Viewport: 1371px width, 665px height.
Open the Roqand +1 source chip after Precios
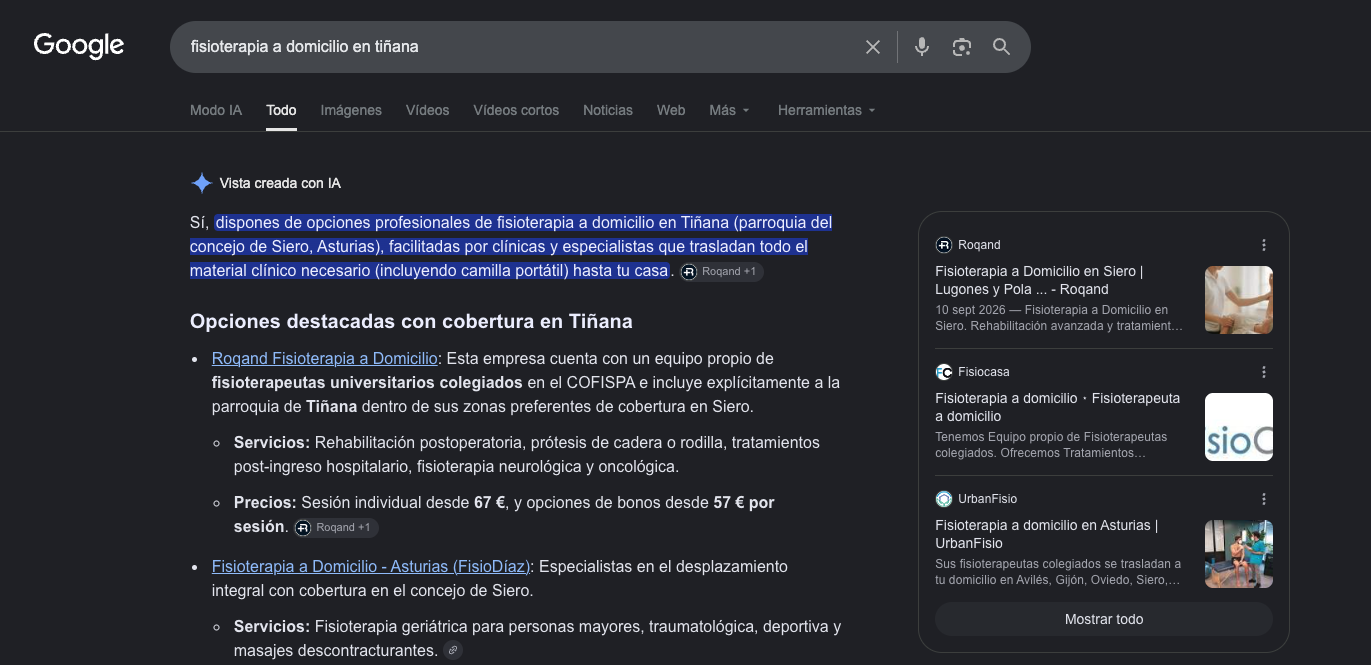[x=336, y=527]
